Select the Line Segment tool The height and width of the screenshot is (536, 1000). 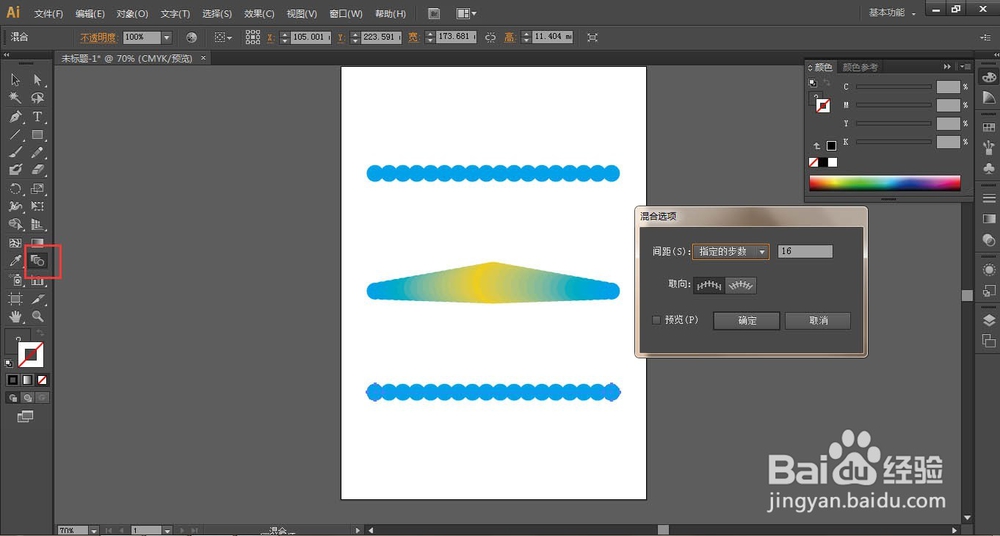tap(15, 134)
